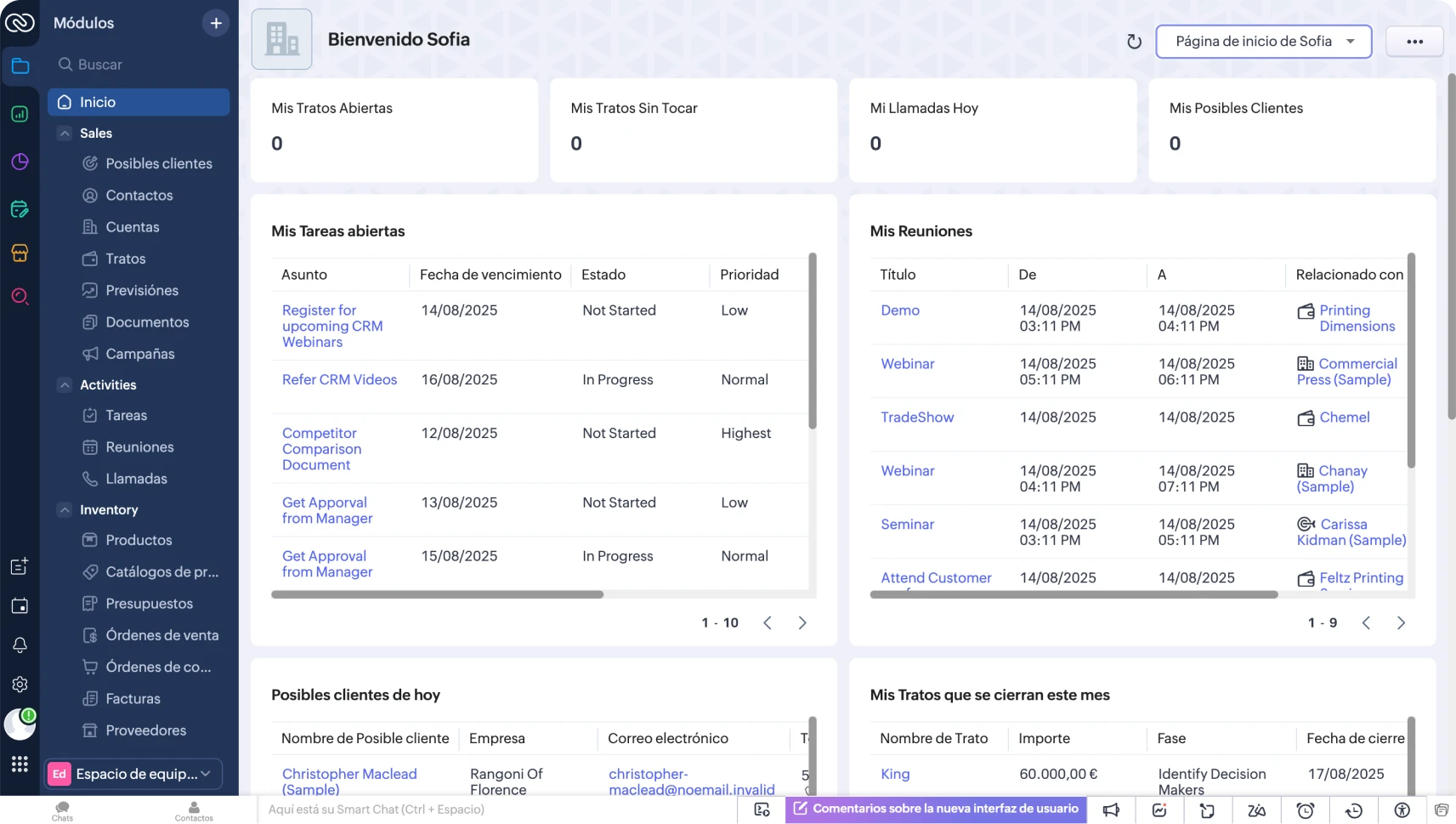Open the pie-chart analytics icon in left rail
Screen dimensions: 1456x824
[20, 162]
